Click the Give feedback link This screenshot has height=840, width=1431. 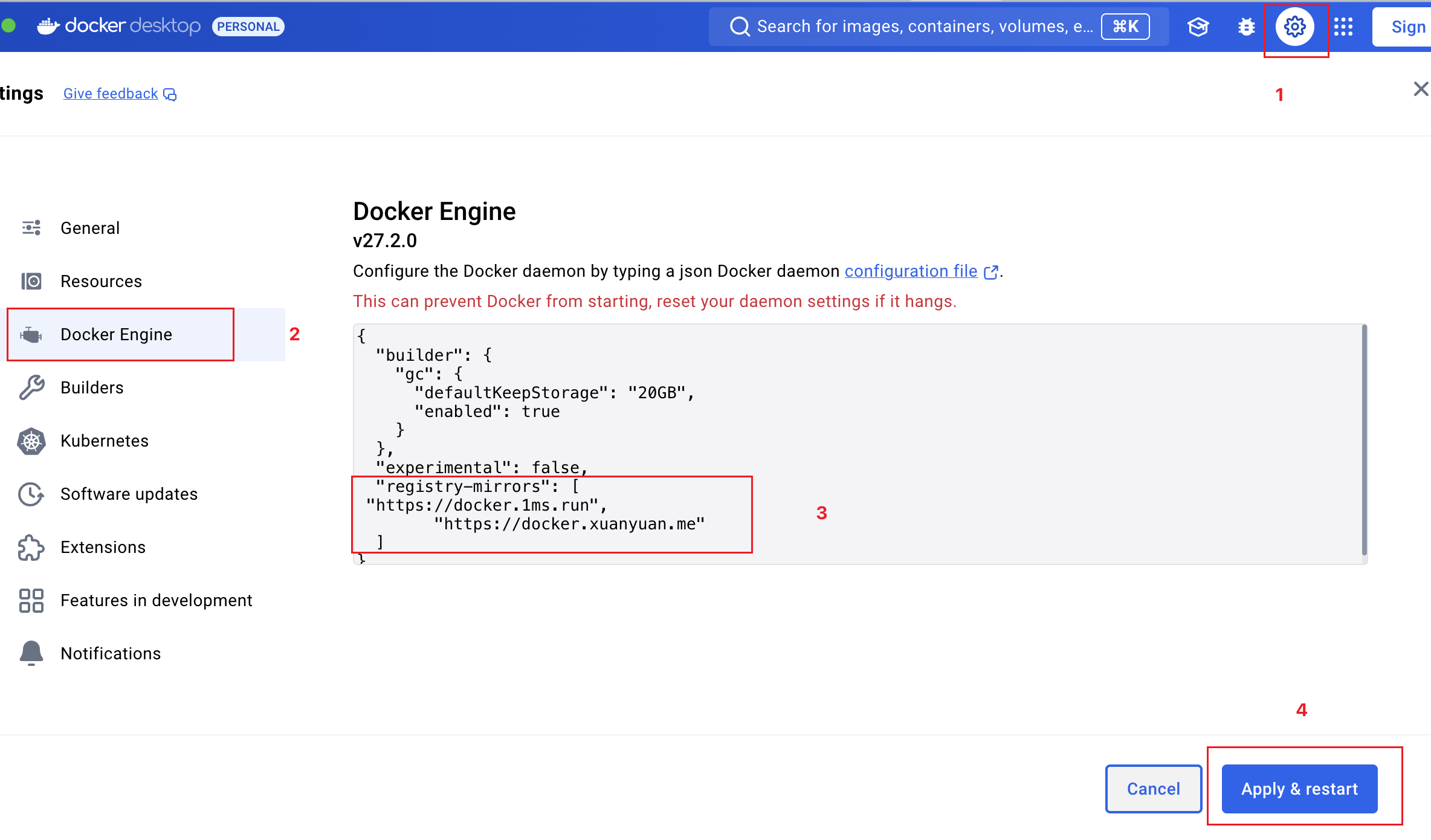(x=111, y=94)
